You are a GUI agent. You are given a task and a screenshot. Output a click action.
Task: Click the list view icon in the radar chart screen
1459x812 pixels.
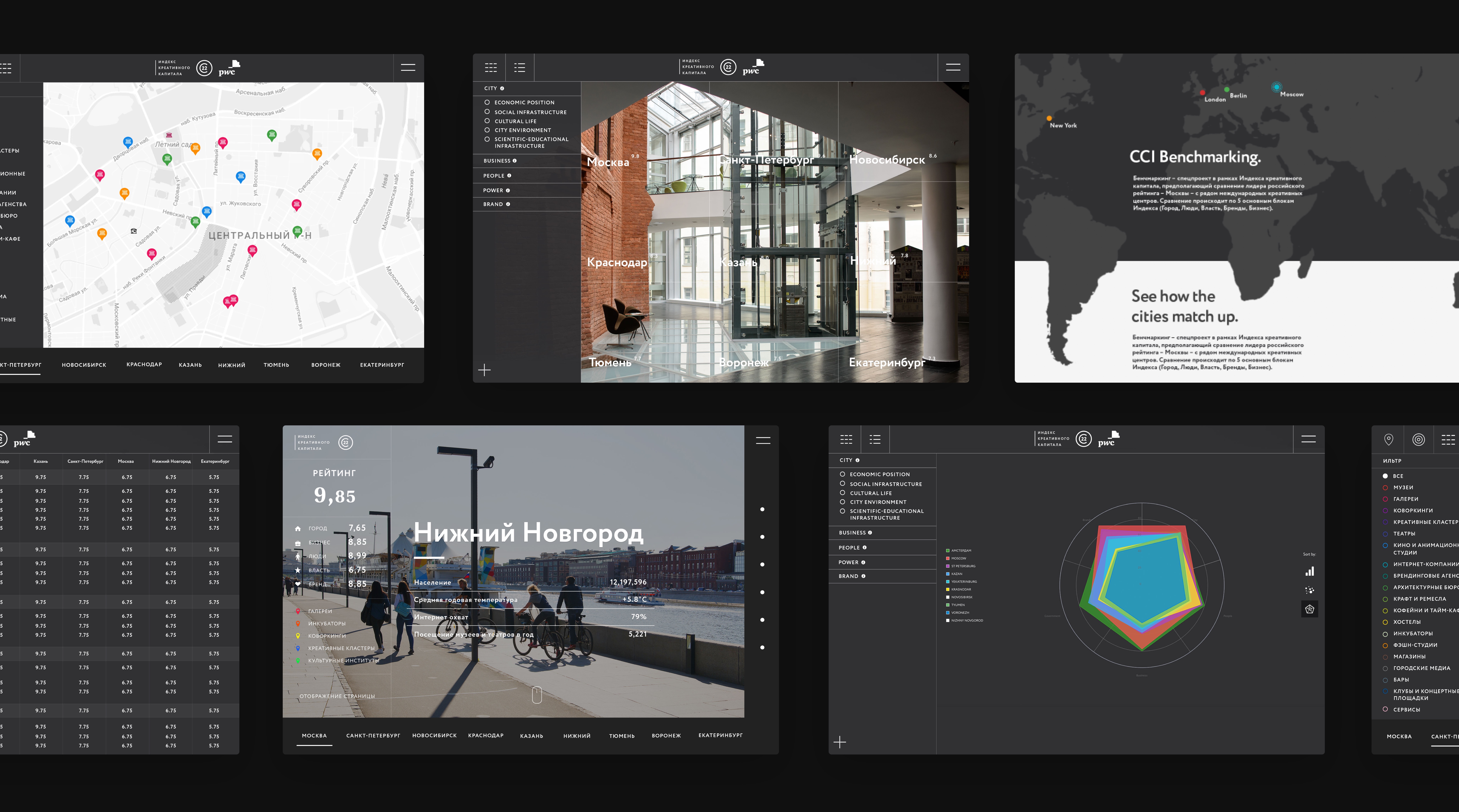(x=875, y=440)
